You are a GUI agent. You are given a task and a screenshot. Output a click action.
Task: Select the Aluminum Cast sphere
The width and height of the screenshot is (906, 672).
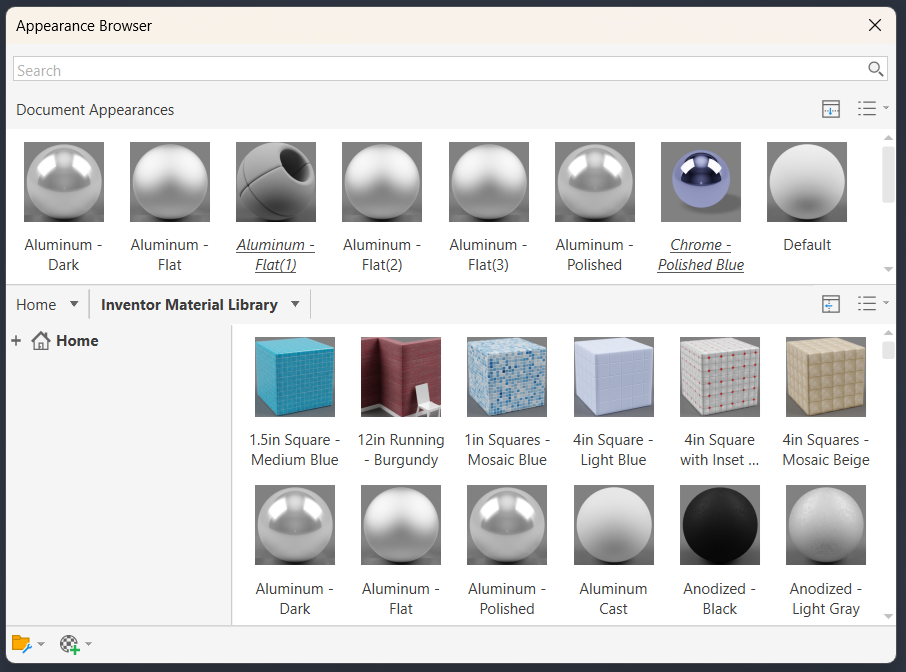coord(614,525)
